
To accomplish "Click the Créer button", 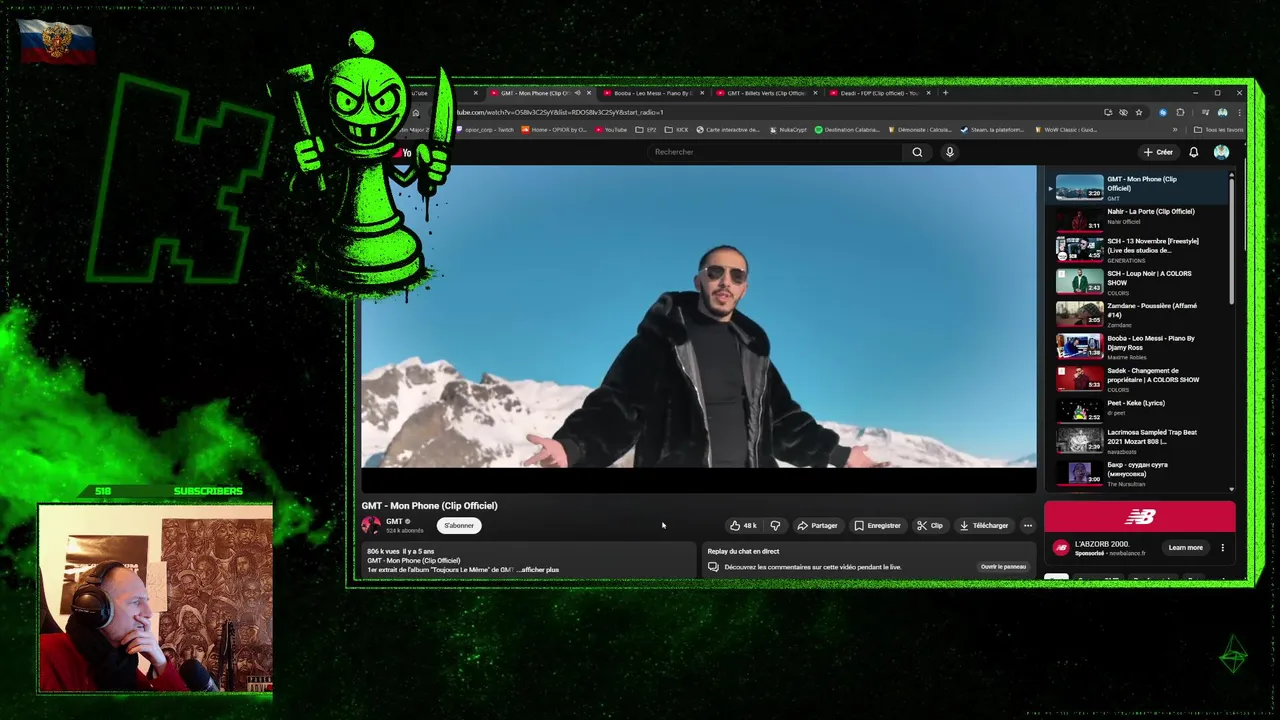I will [x=1158, y=152].
